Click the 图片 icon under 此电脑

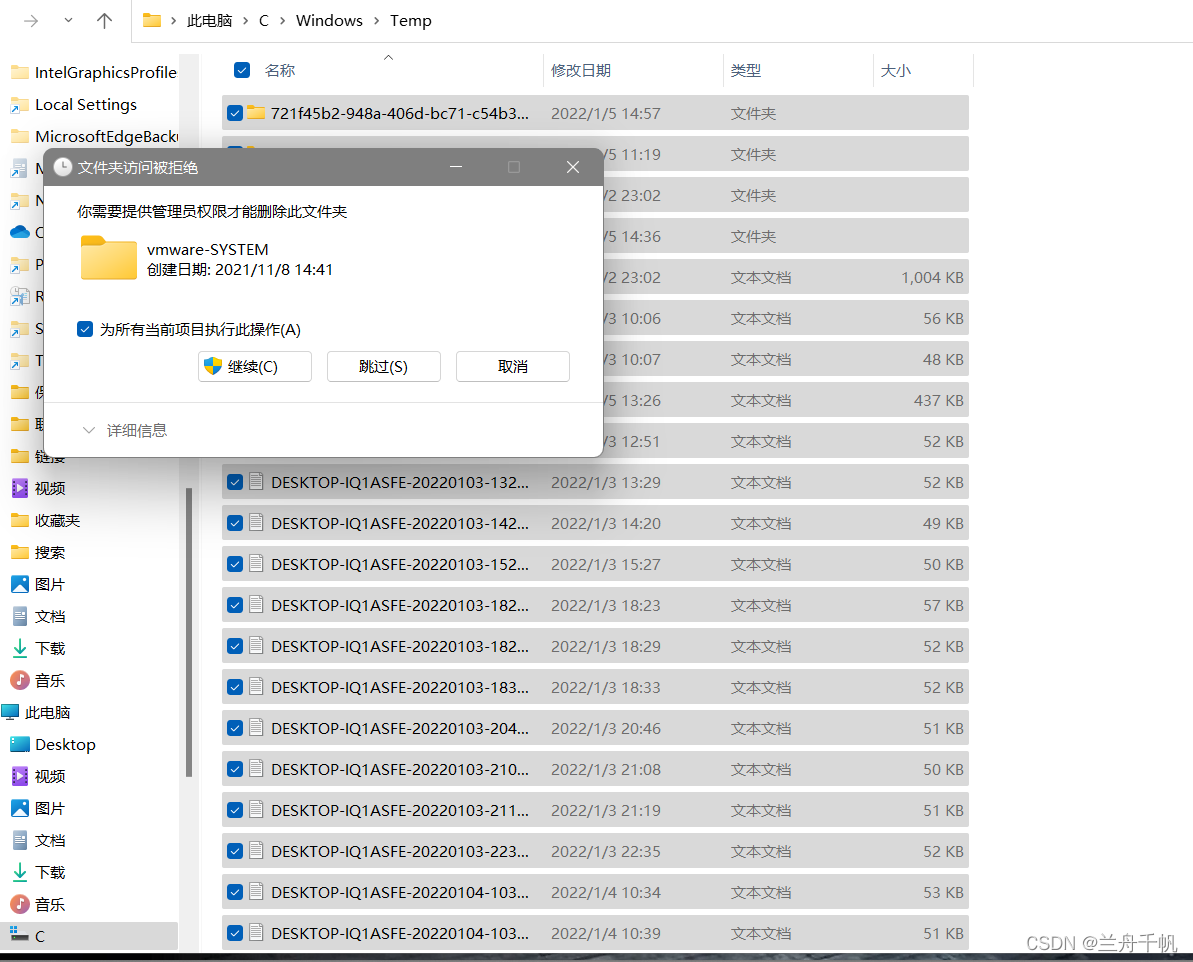[20, 808]
